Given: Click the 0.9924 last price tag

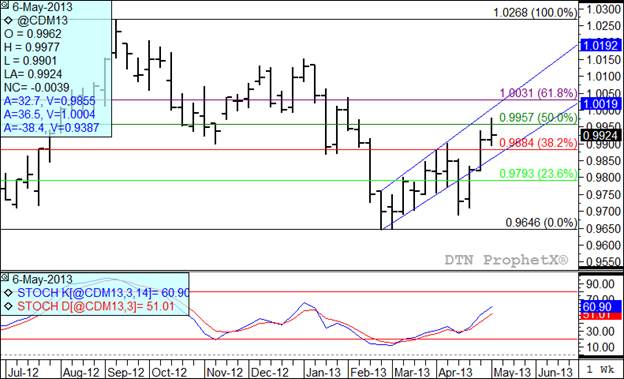Looking at the screenshot, I should (600, 135).
